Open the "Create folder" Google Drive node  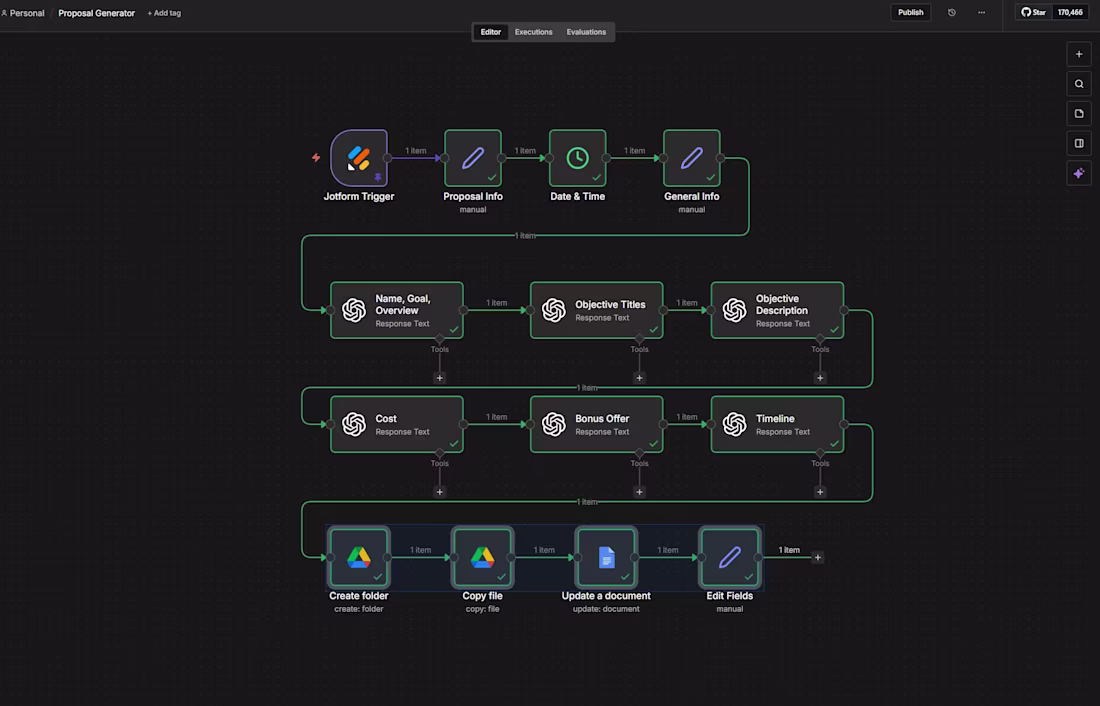pyautogui.click(x=358, y=557)
